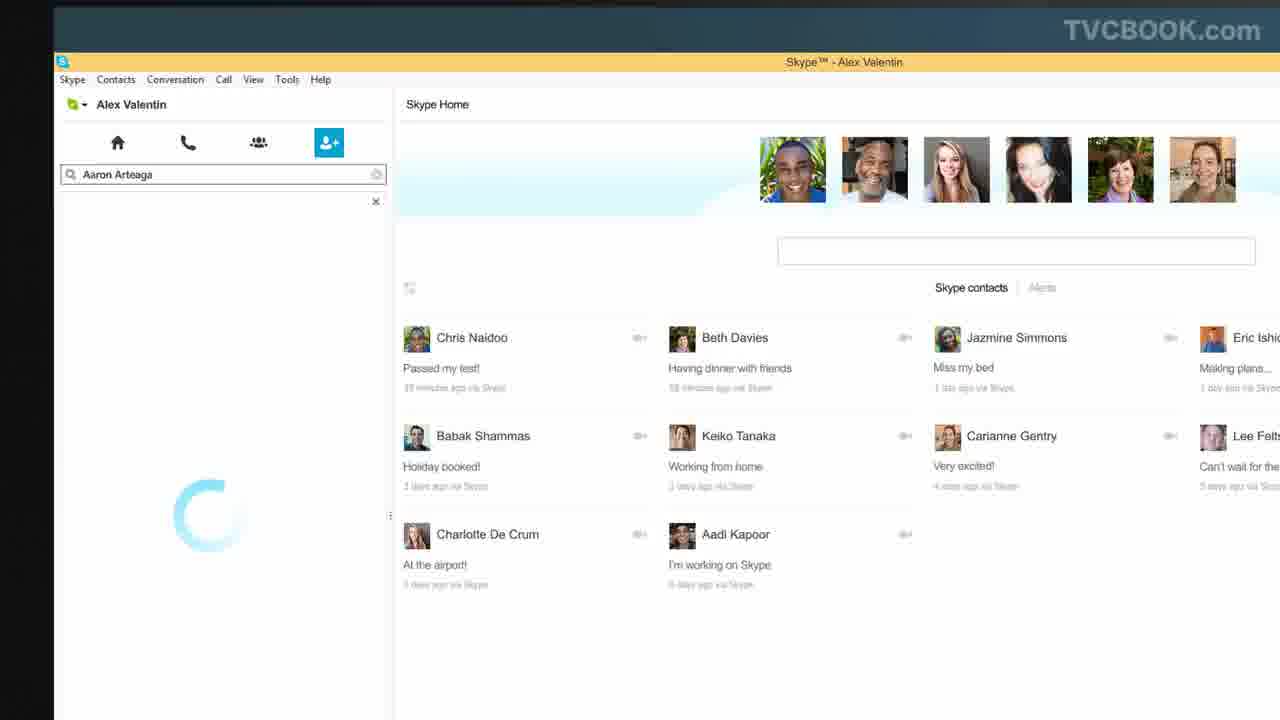1280x720 pixels.
Task: Click Chris Naidoo's avatar picture
Action: tap(416, 338)
